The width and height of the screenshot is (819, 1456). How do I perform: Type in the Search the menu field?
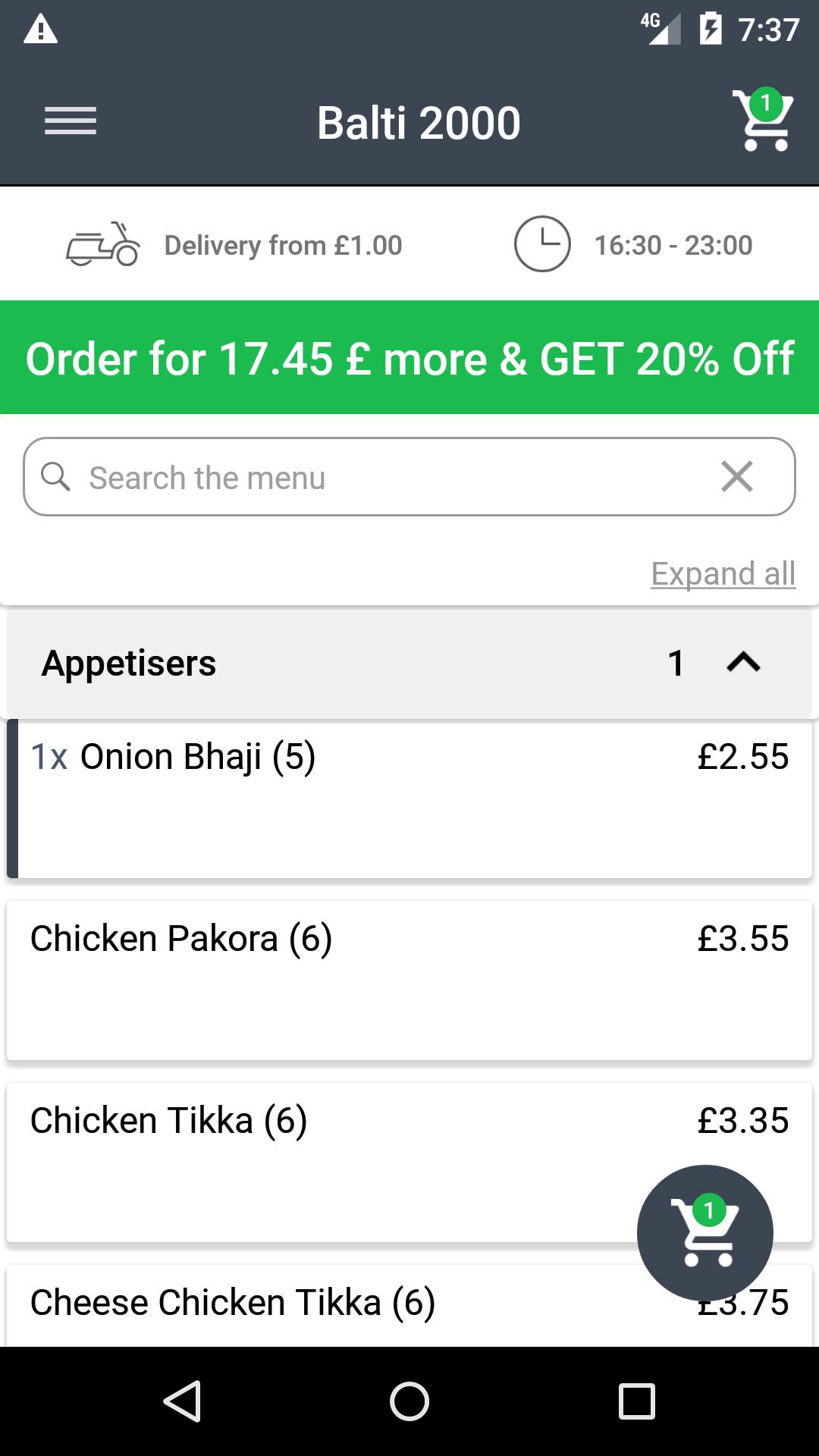tap(379, 478)
